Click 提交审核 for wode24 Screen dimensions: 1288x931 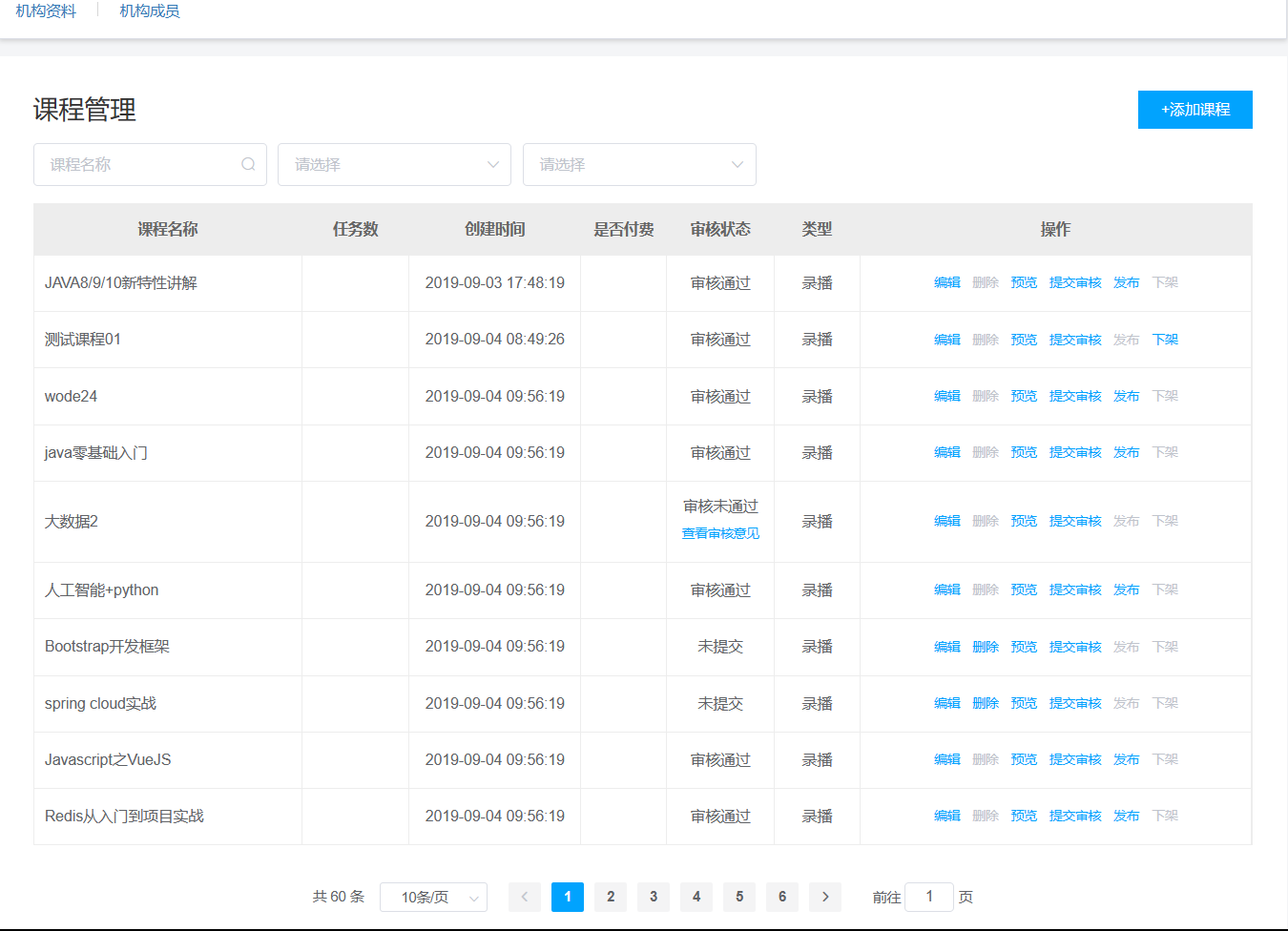point(1075,396)
